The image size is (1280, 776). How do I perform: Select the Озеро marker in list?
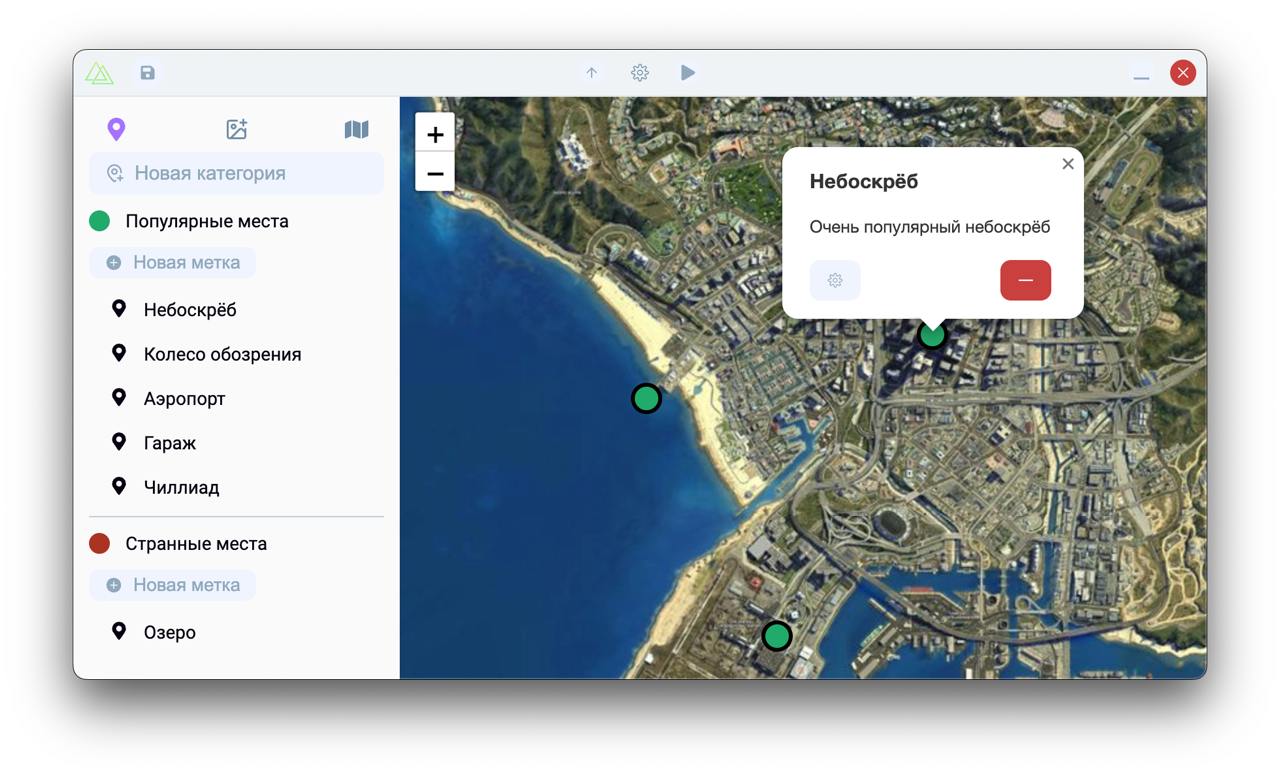click(170, 632)
